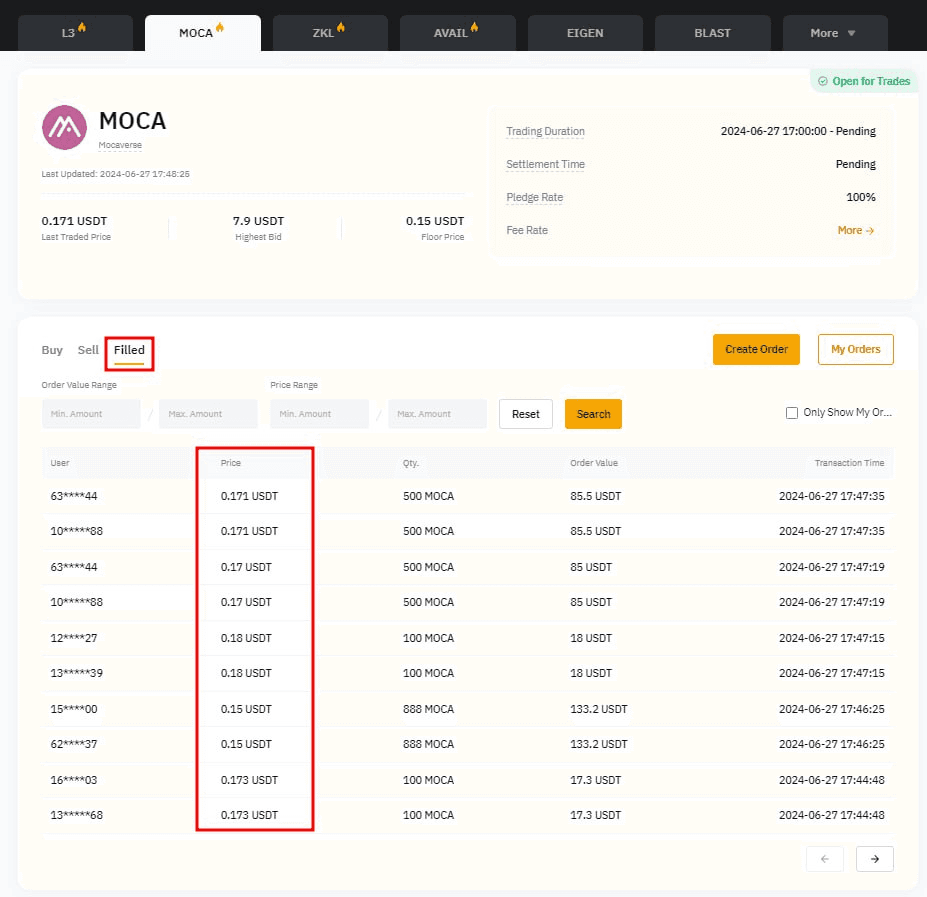The height and width of the screenshot is (897, 927).
Task: Click the 2024-06-27 17:47:15 time for 12****27
Action: (831, 638)
